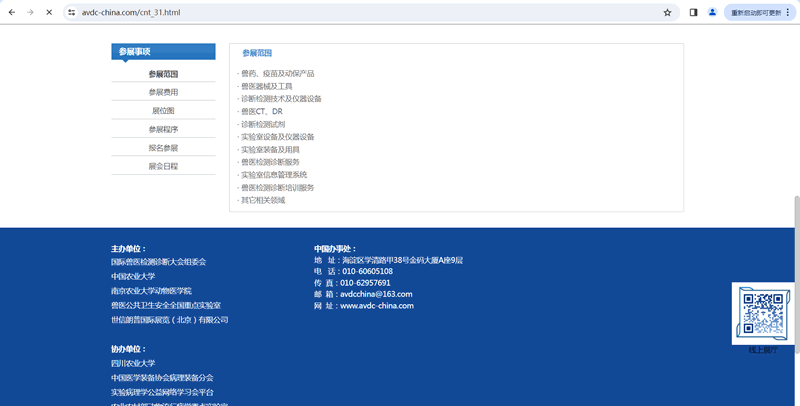Click the browser forward arrow
The height and width of the screenshot is (406, 800).
coord(30,12)
